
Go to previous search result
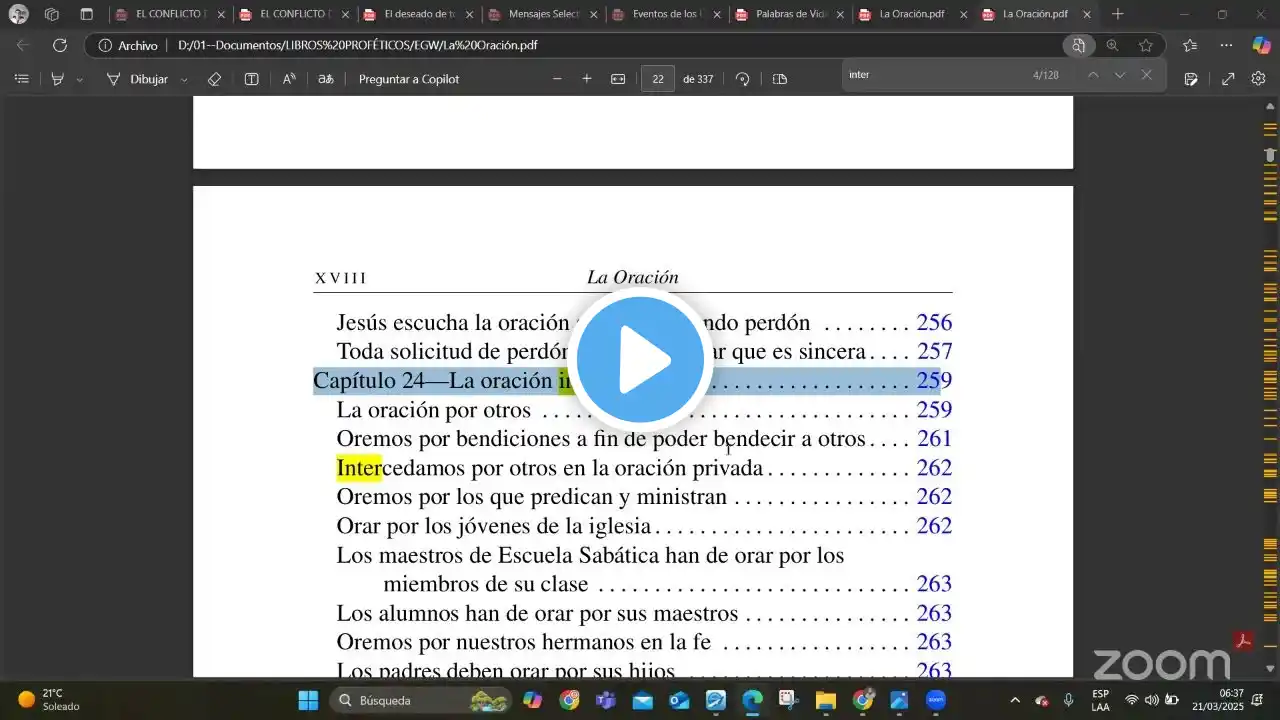[x=1093, y=75]
